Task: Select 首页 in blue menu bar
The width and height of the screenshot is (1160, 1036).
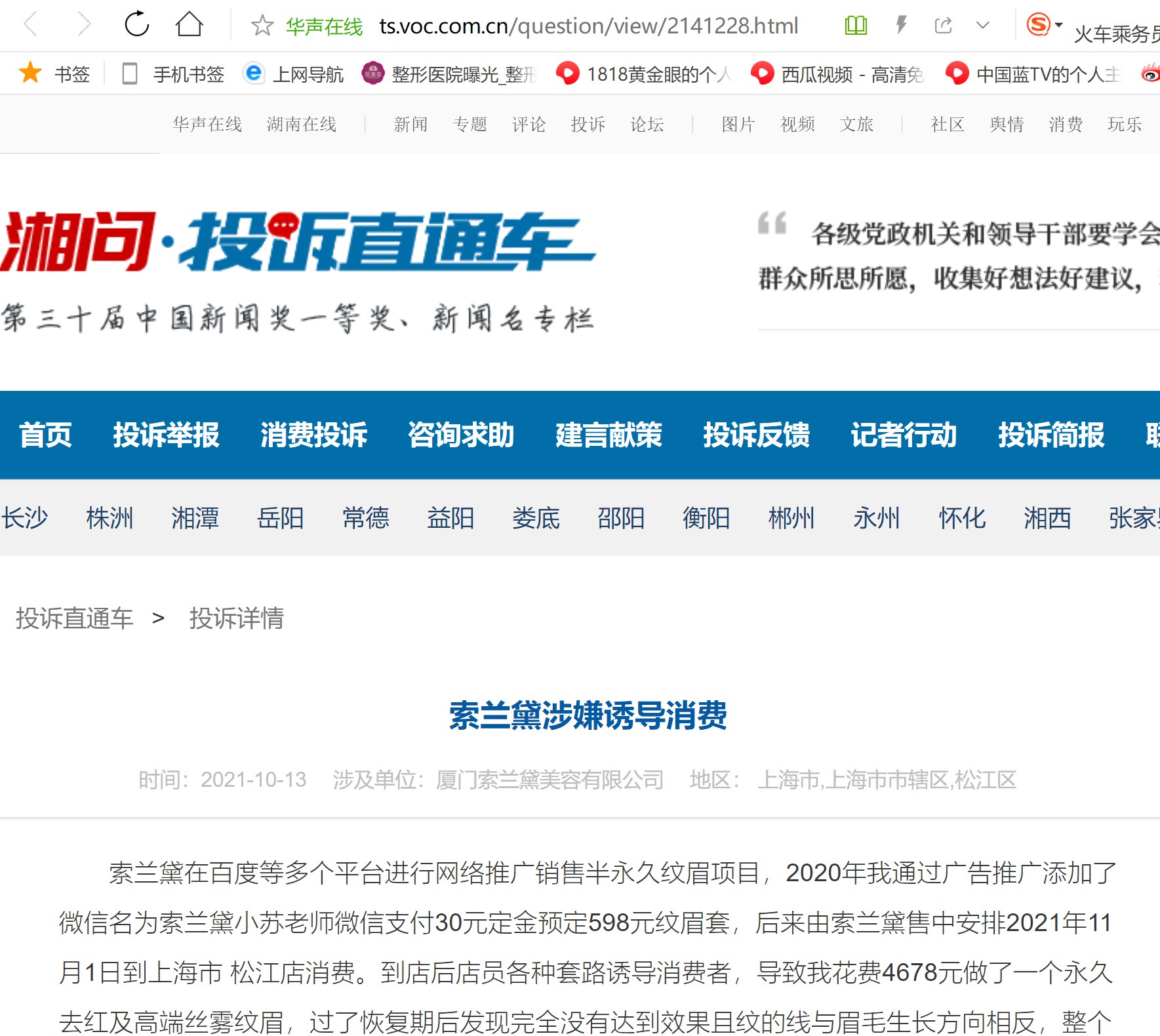Action: point(45,435)
